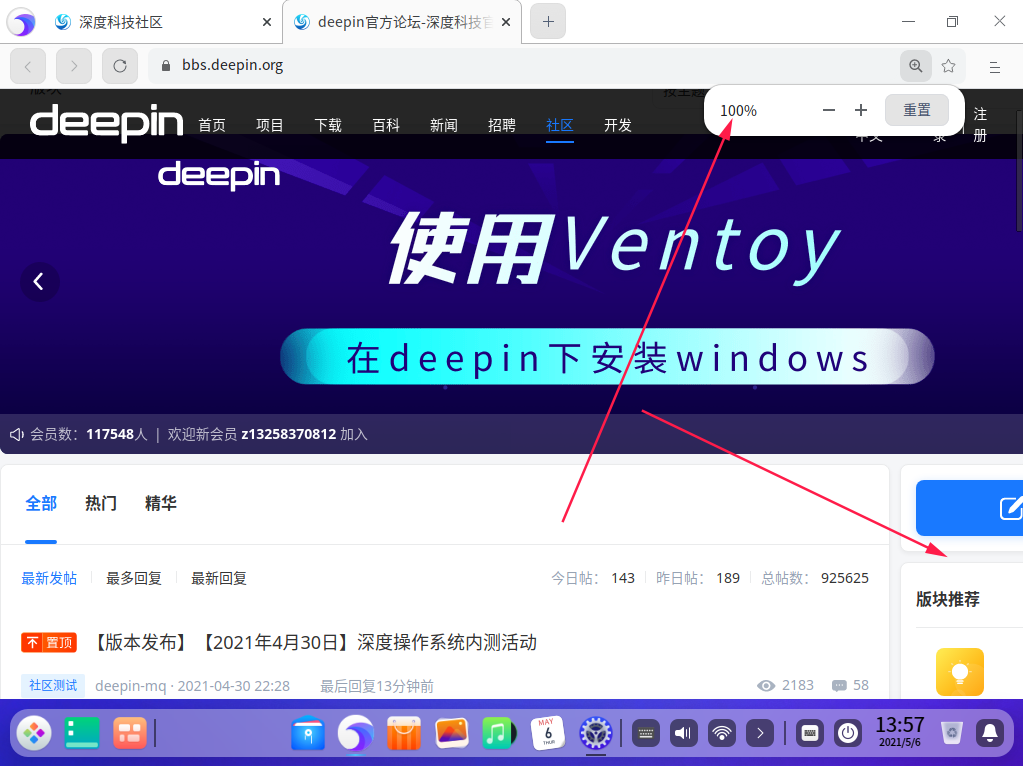Click the 版块推荐 heading
Viewport: 1023px width, 766px height.
click(x=947, y=600)
